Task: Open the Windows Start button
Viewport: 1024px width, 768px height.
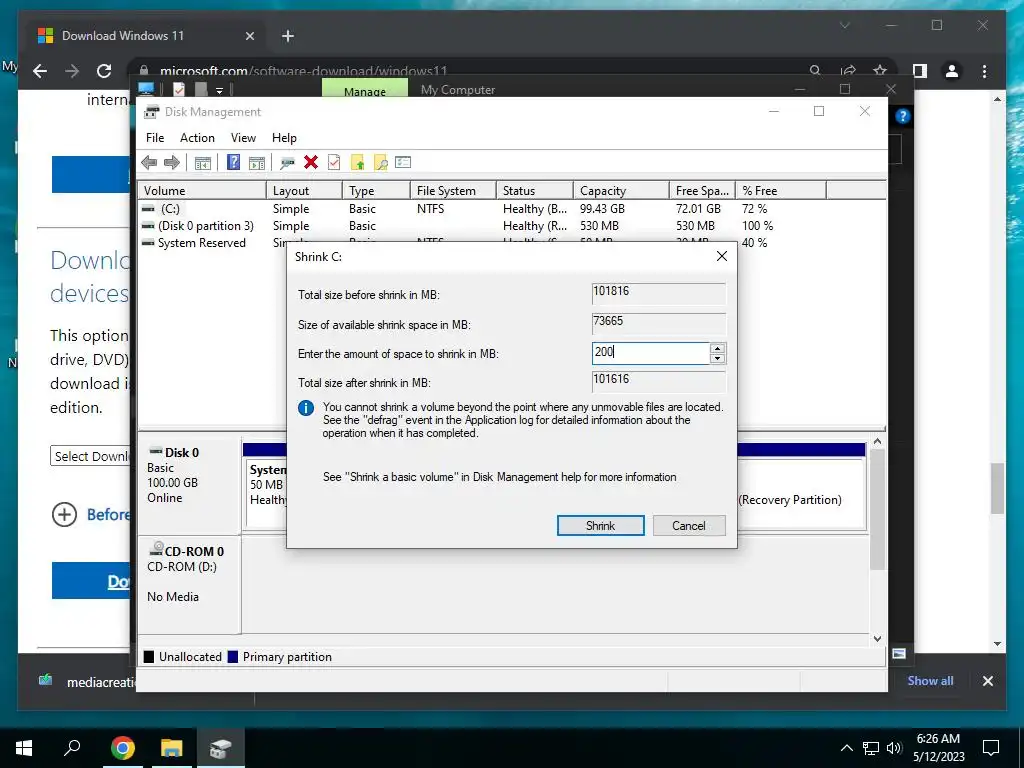Action: tap(24, 748)
